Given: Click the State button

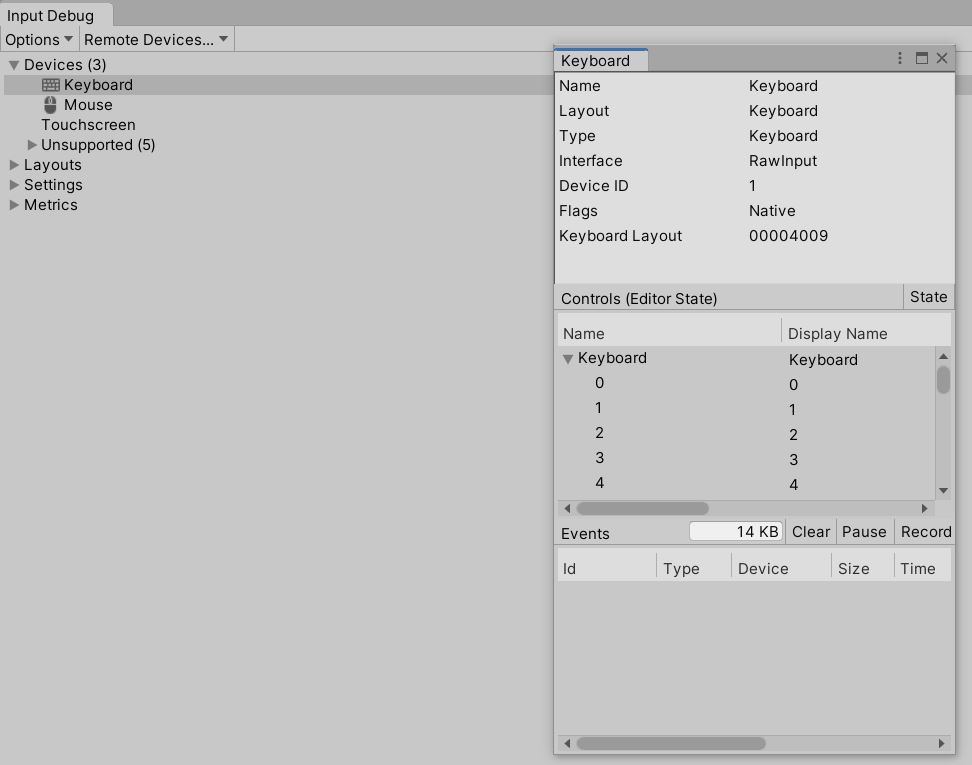Looking at the screenshot, I should [928, 297].
